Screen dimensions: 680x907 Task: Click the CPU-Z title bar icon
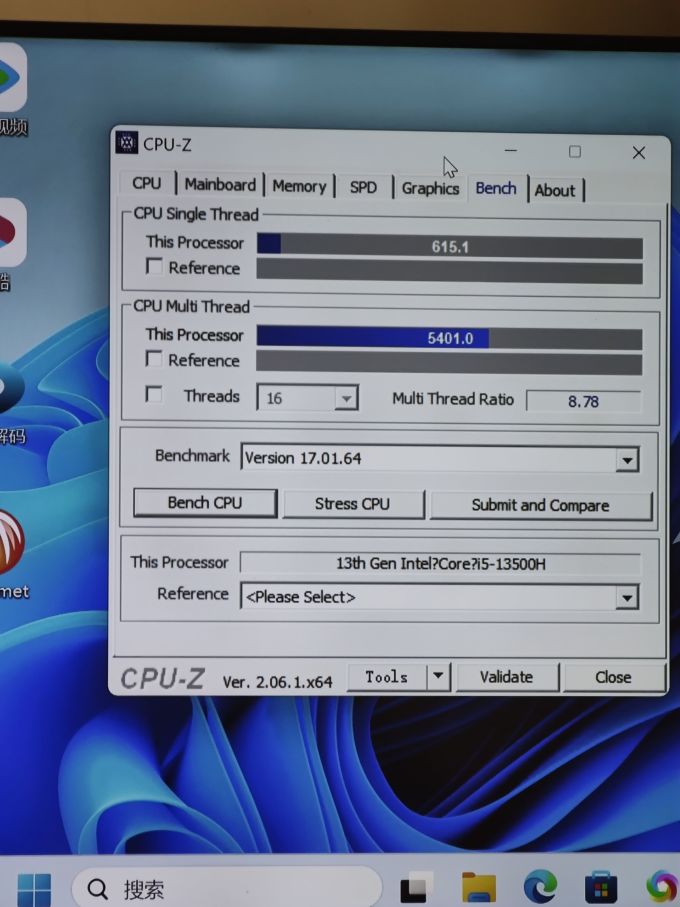126,143
